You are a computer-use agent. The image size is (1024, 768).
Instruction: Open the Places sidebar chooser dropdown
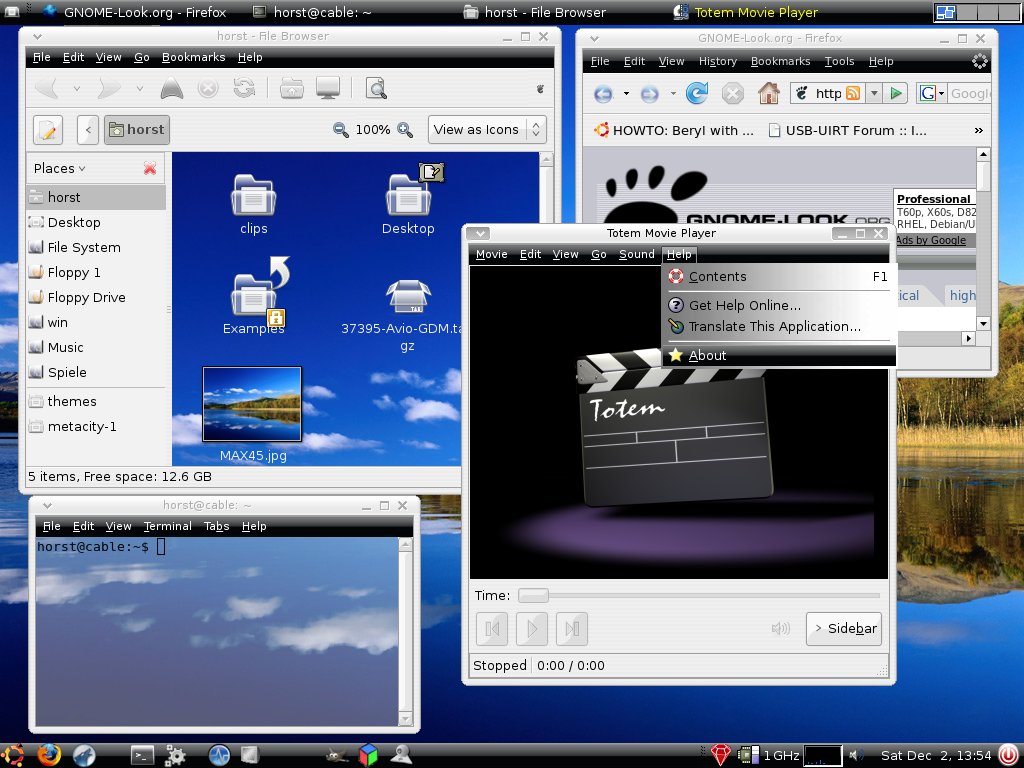point(59,168)
